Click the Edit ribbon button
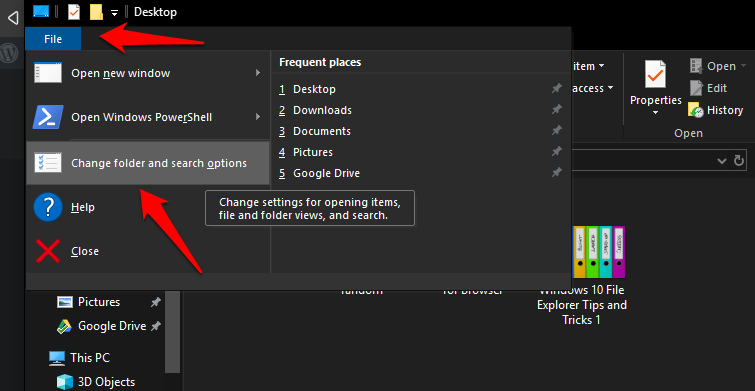 (708, 88)
